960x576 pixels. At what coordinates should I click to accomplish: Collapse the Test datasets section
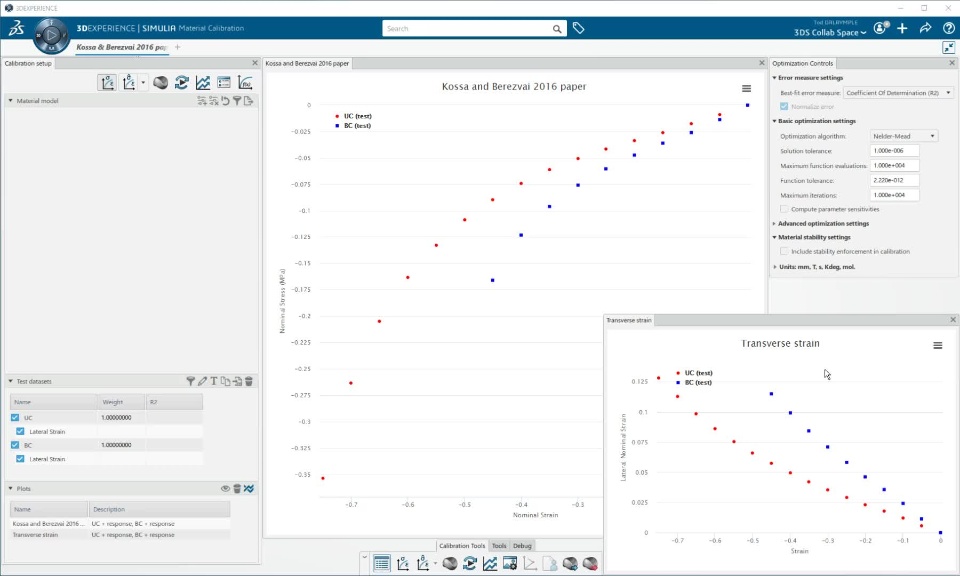[x=10, y=381]
